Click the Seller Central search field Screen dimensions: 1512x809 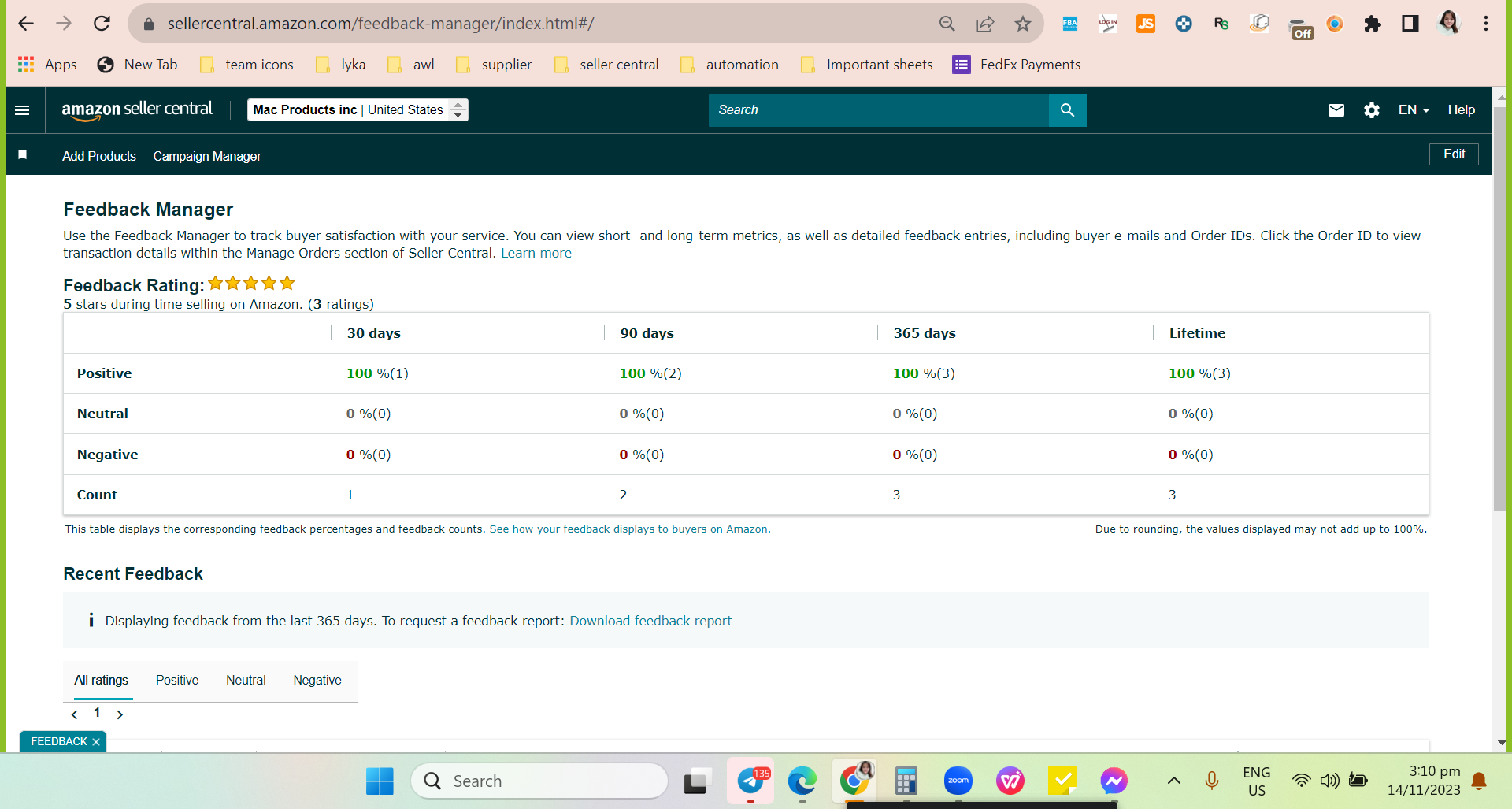(879, 110)
